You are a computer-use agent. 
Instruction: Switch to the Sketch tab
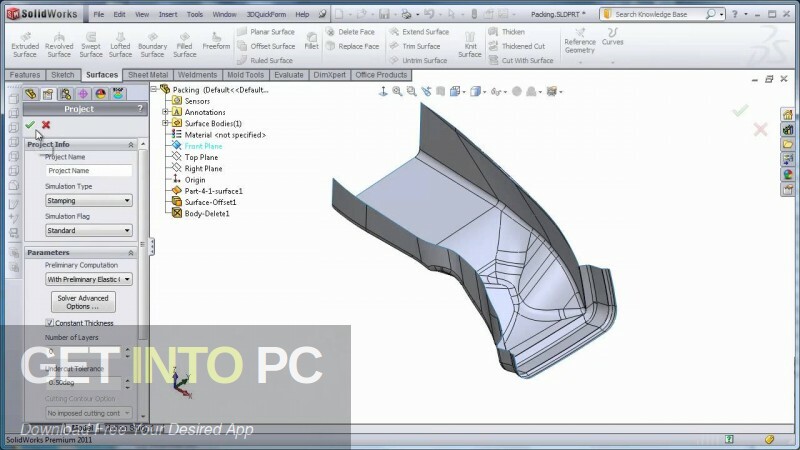pos(63,75)
